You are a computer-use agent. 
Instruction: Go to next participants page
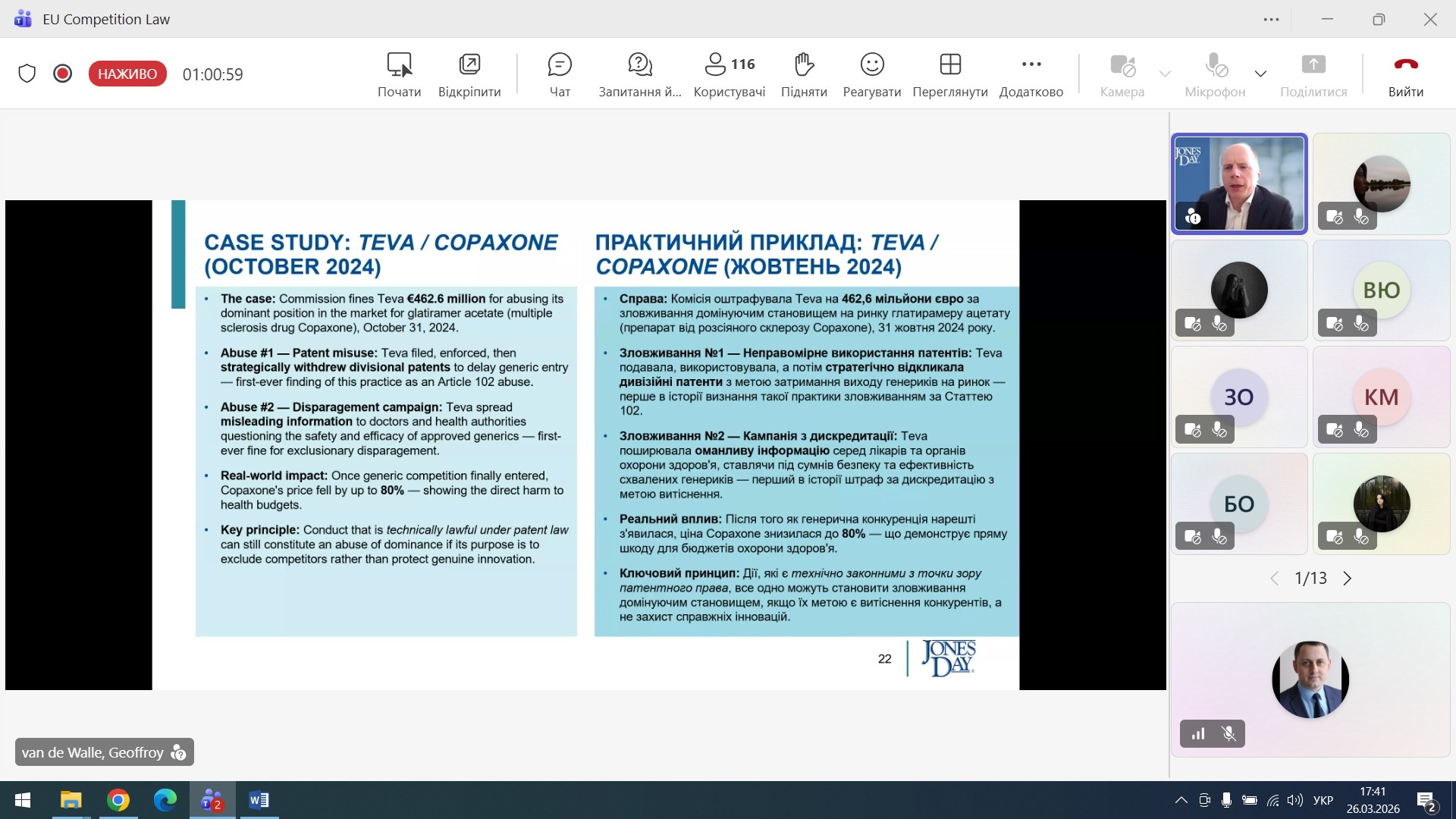pos(1348,579)
